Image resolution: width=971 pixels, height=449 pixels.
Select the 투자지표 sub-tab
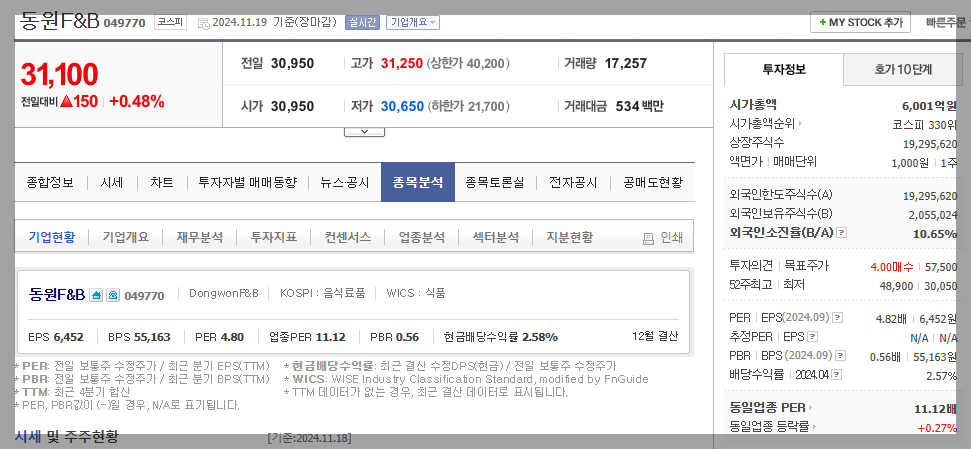tap(274, 237)
